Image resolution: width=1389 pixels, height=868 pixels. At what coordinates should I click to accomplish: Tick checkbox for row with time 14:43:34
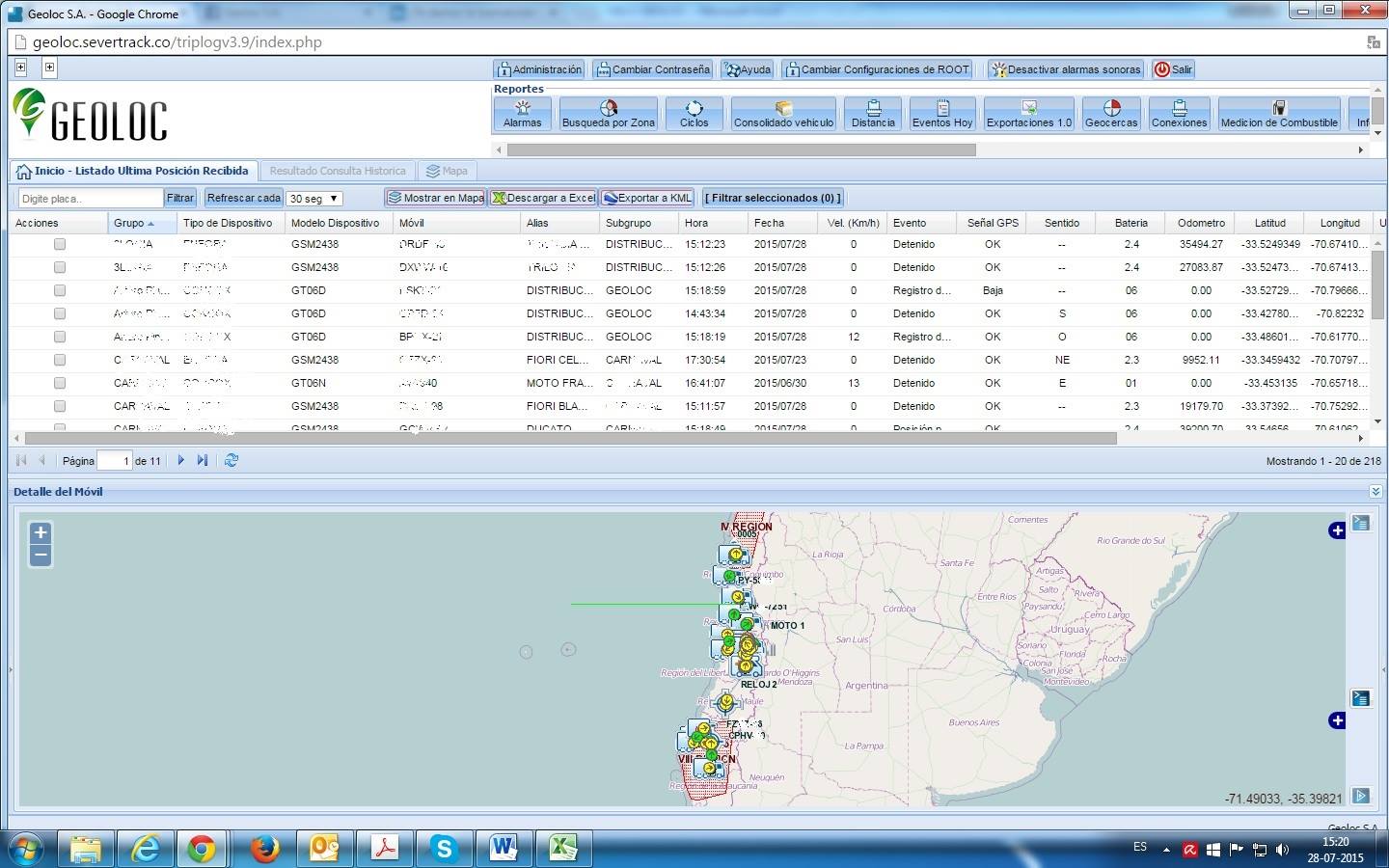pyautogui.click(x=60, y=313)
